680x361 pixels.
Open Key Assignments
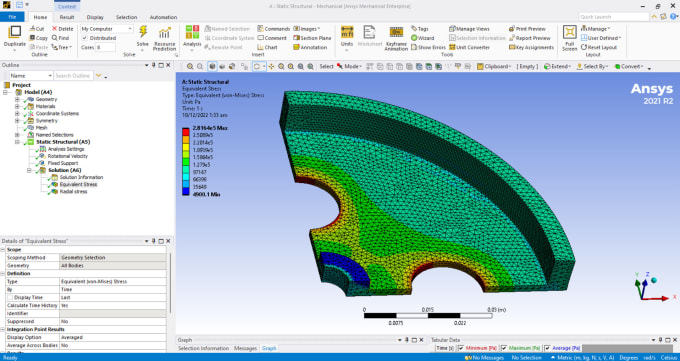pos(531,47)
